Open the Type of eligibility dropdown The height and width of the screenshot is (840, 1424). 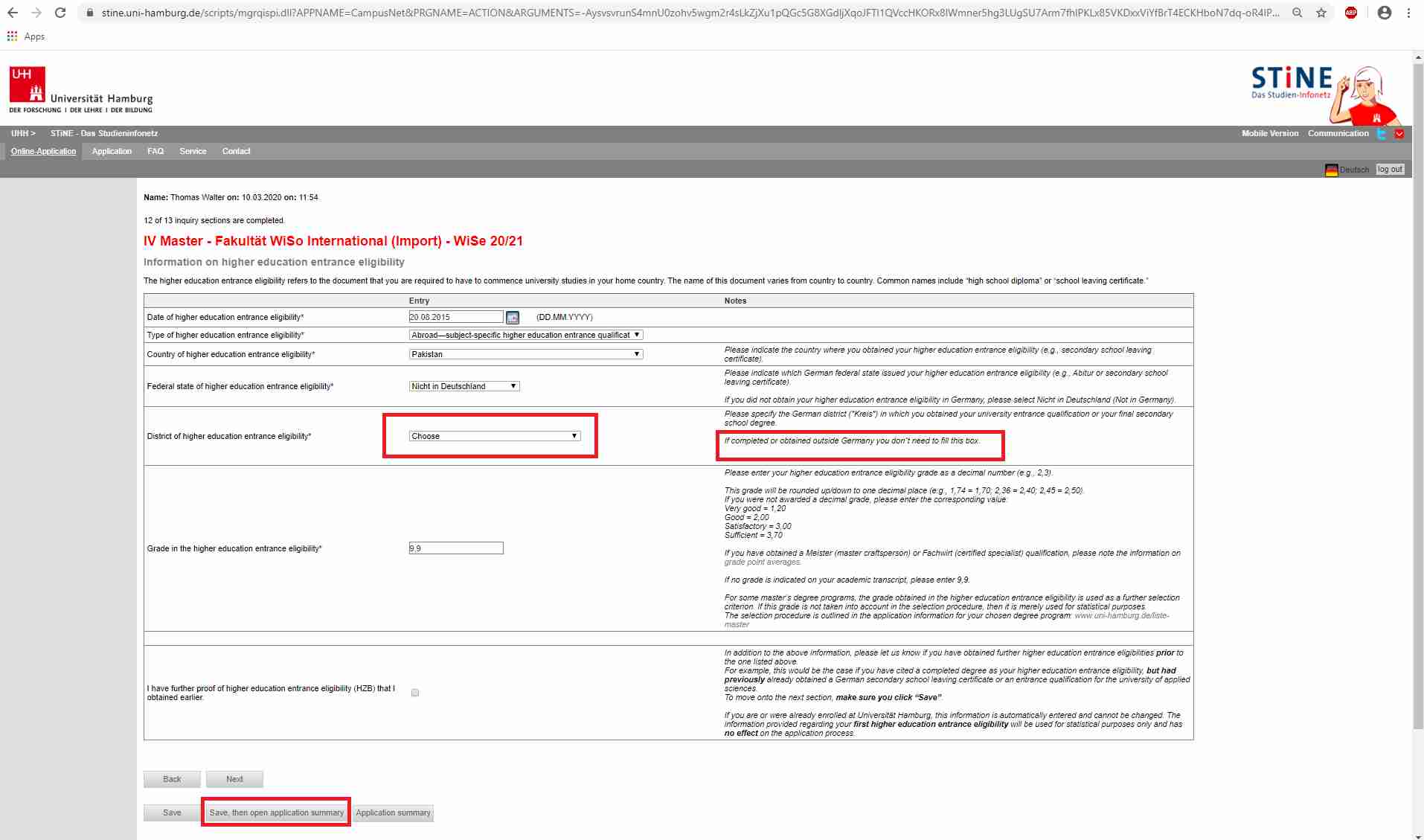click(x=525, y=335)
